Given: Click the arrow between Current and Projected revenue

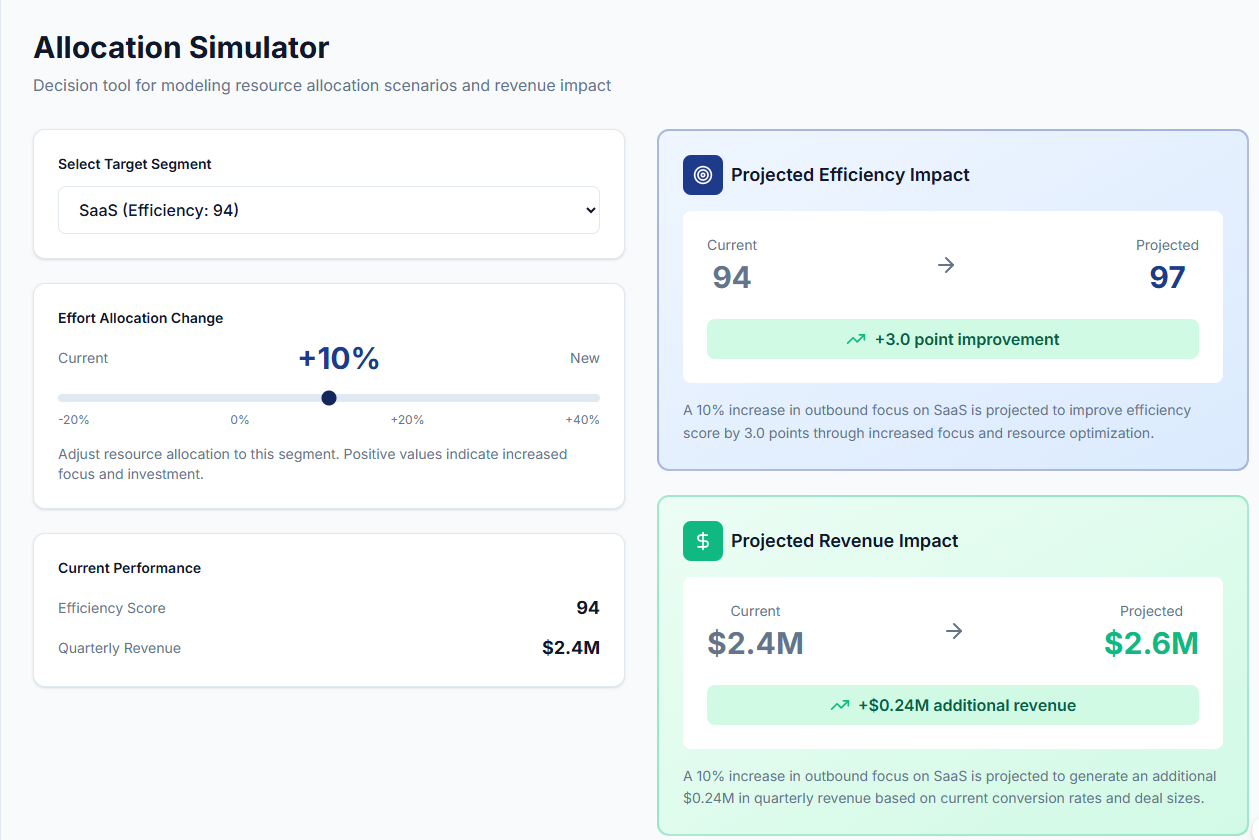Looking at the screenshot, I should point(954,630).
